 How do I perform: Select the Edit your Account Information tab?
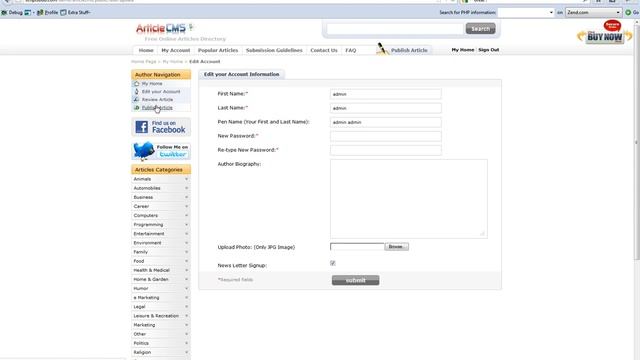pos(242,74)
